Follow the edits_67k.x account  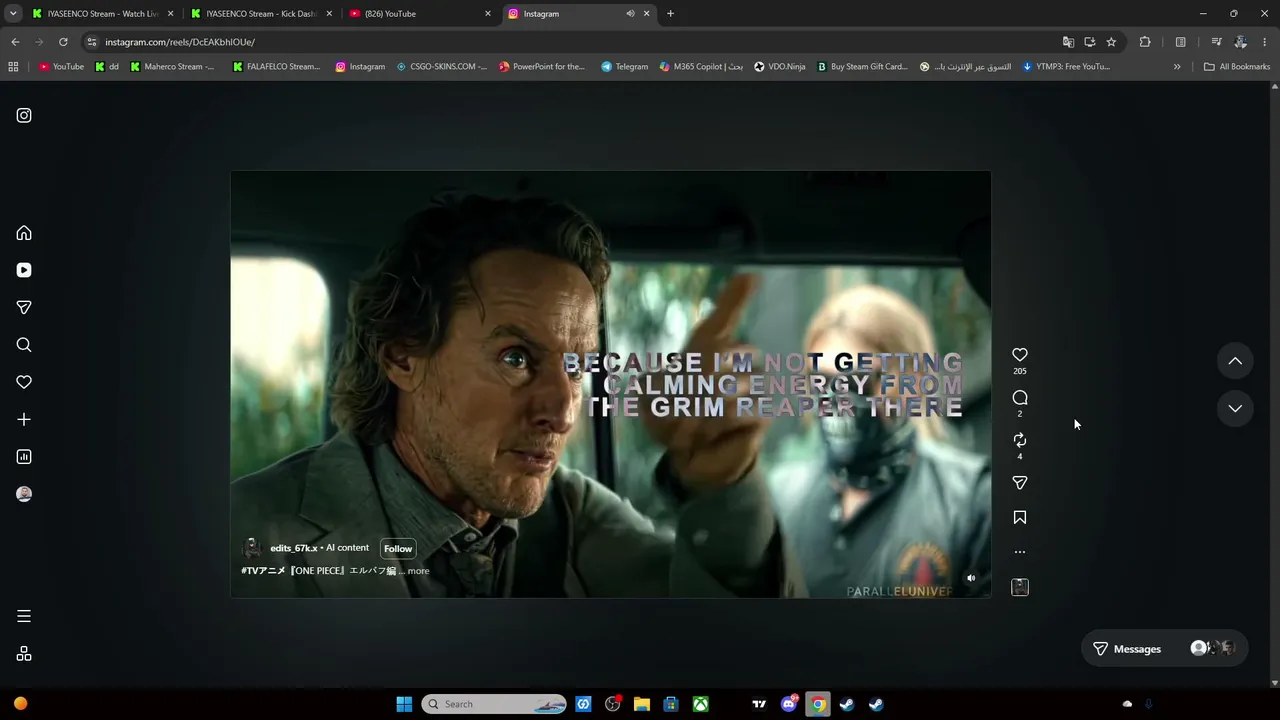click(398, 548)
